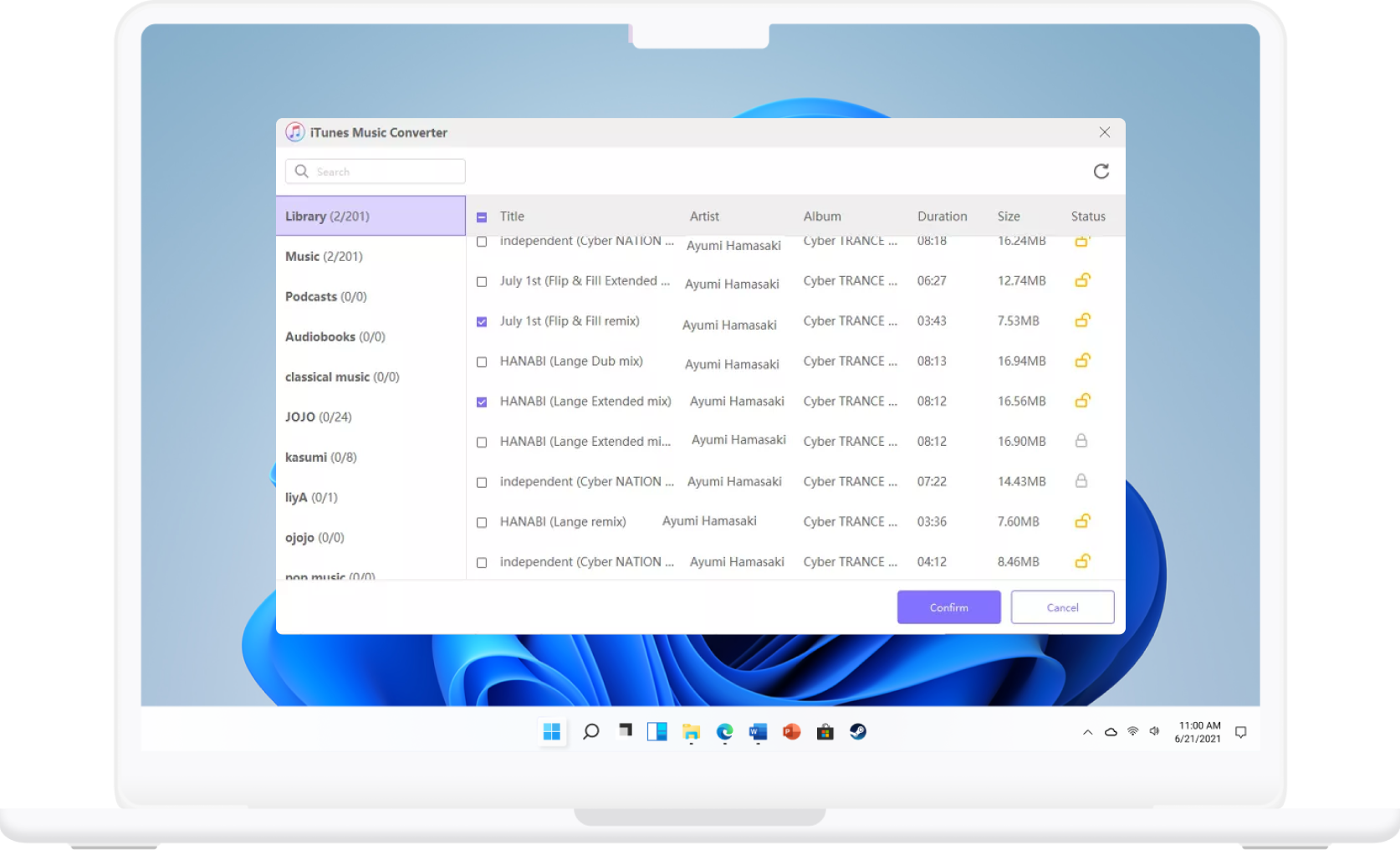Click gray lock icon for 16.90MB track
Screen dimensions: 1400x850
[1081, 441]
